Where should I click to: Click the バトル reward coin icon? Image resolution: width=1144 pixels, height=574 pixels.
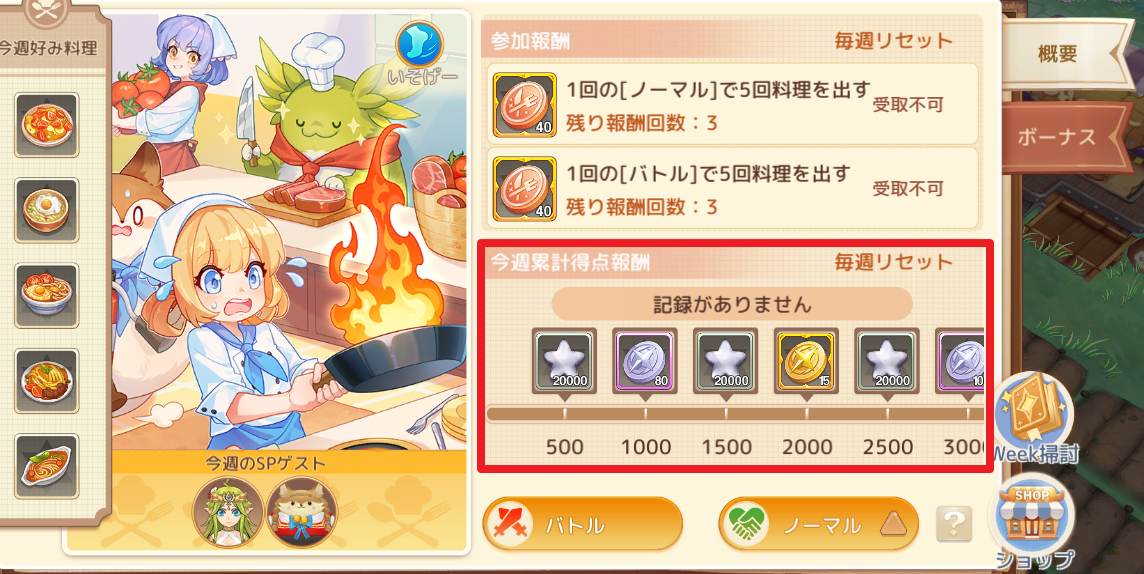click(525, 189)
